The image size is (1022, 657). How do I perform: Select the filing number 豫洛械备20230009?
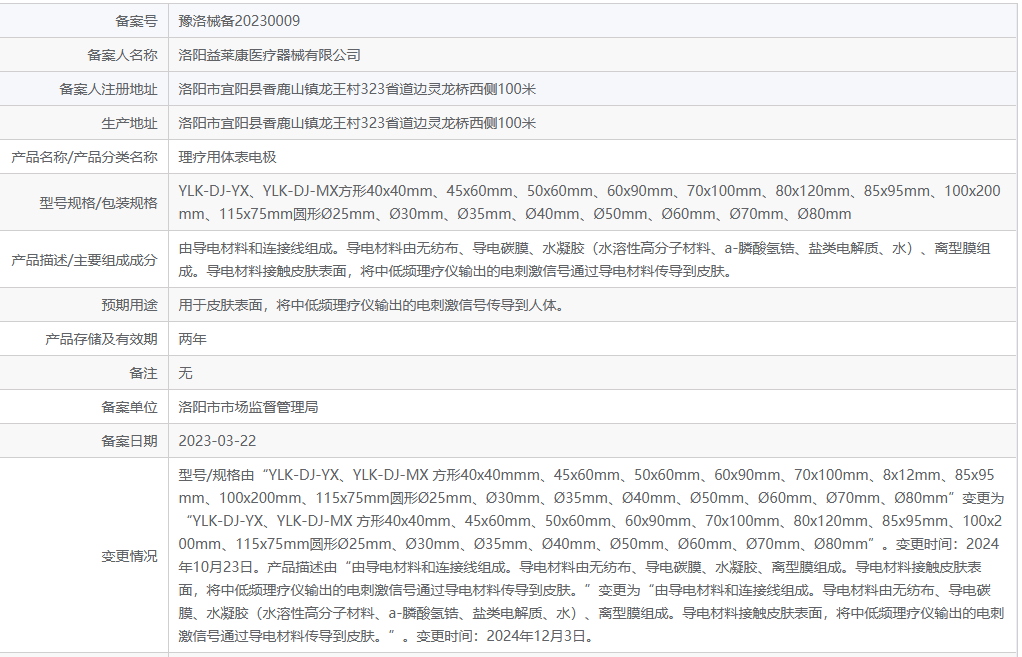click(x=239, y=21)
